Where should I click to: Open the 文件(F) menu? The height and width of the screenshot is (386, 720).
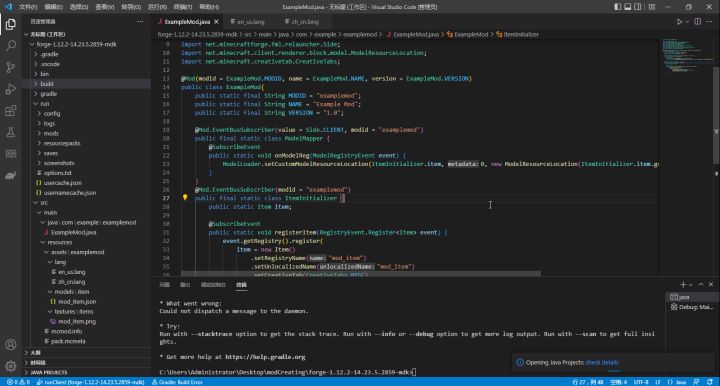pos(28,7)
